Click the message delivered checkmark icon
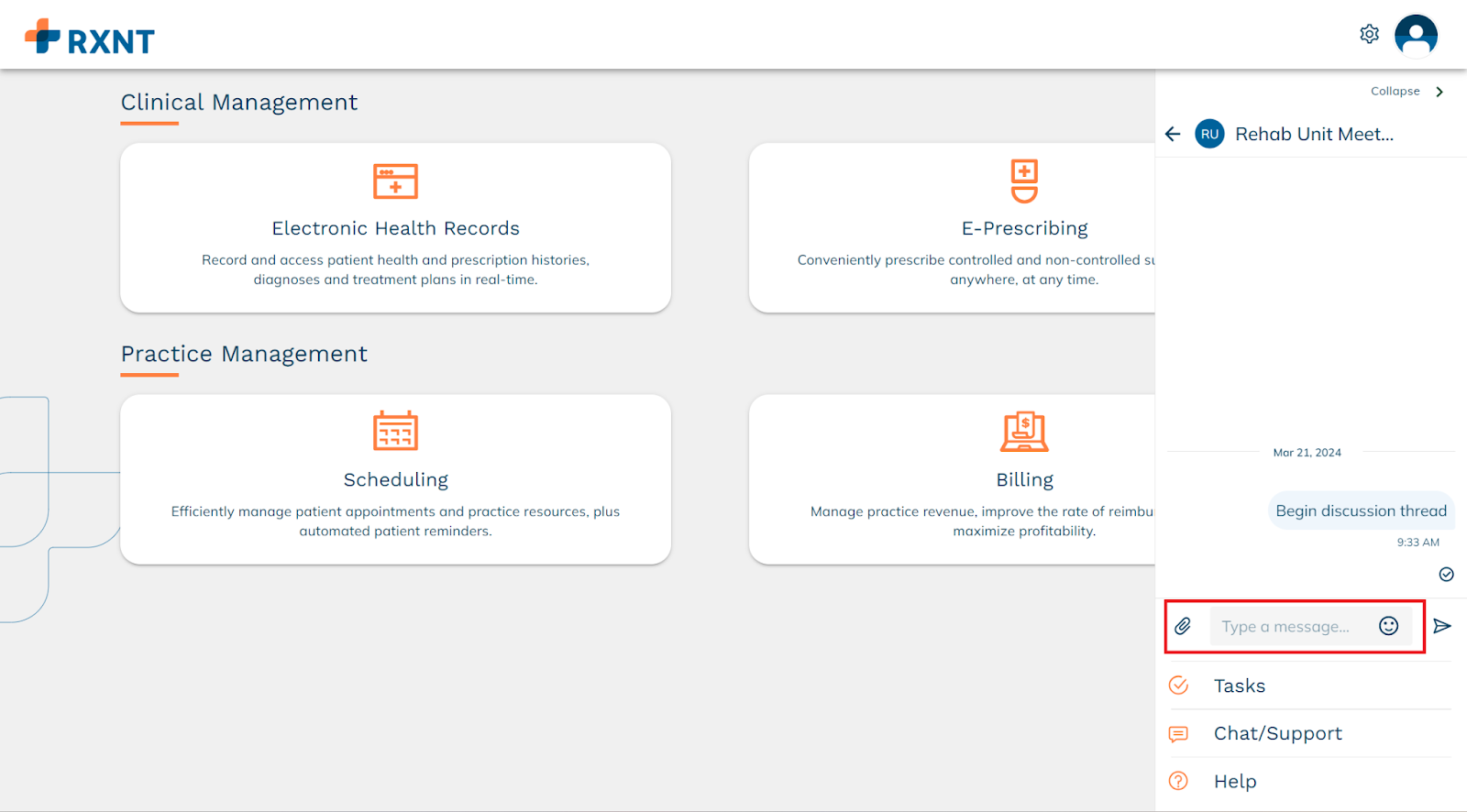1467x812 pixels. pyautogui.click(x=1446, y=575)
